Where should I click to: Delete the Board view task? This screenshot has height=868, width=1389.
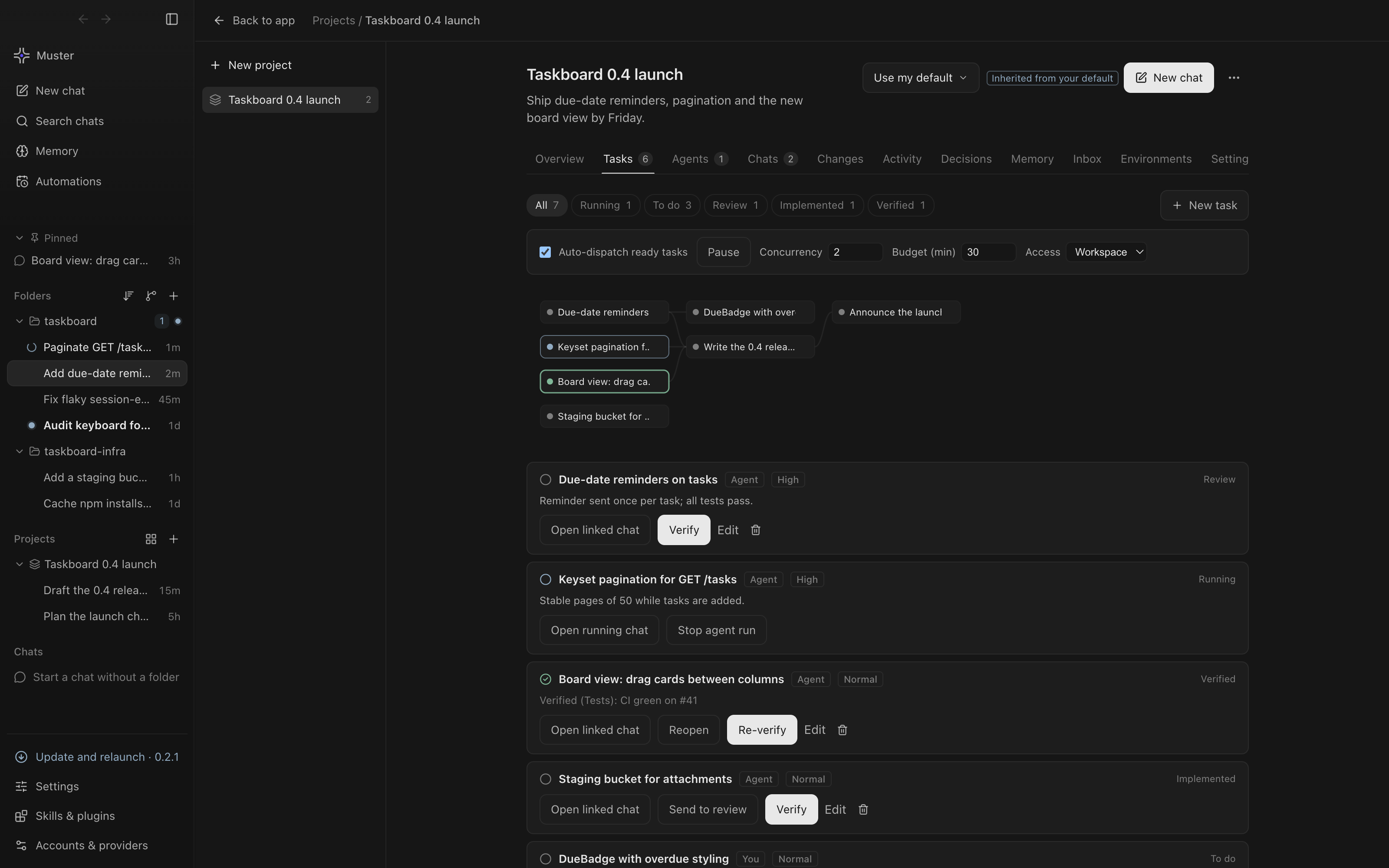click(842, 730)
